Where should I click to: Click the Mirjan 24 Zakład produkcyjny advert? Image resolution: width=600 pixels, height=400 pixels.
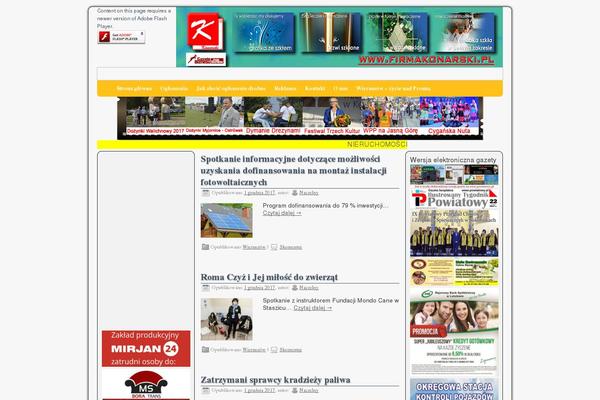pyautogui.click(x=146, y=349)
